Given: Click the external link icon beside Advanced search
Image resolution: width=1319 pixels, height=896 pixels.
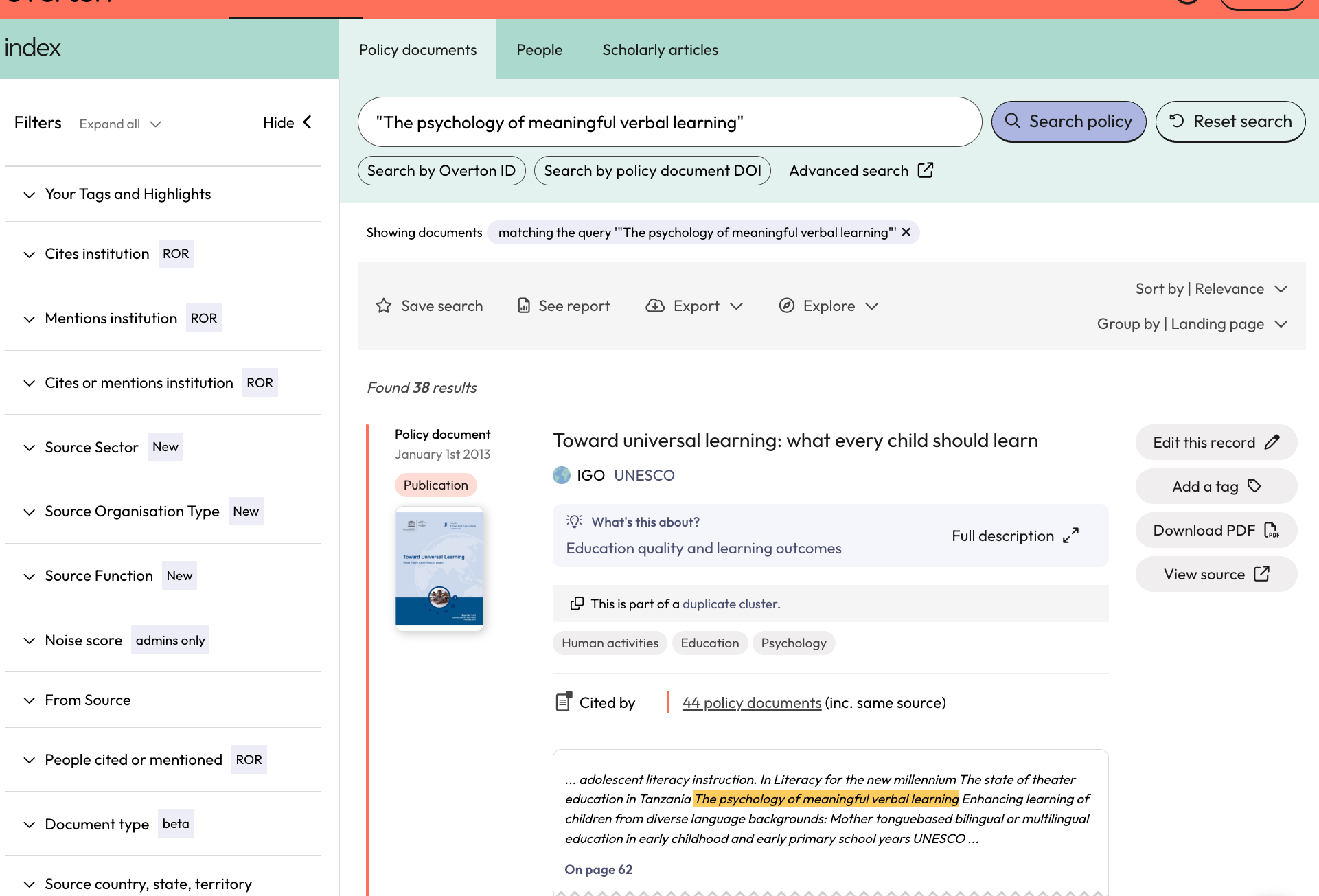Looking at the screenshot, I should click(x=926, y=170).
